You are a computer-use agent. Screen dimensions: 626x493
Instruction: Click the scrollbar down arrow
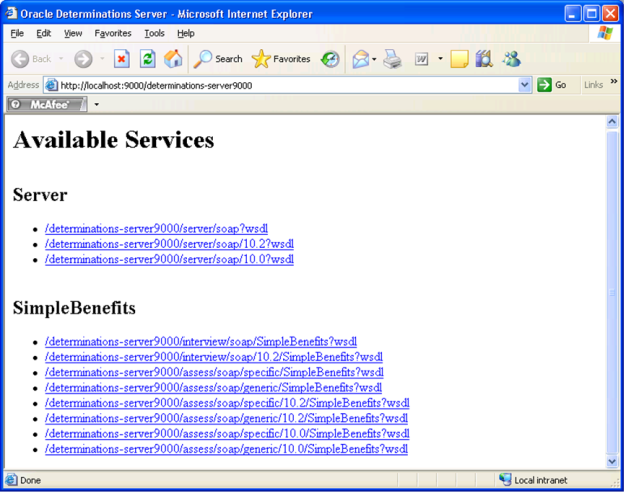tap(612, 461)
